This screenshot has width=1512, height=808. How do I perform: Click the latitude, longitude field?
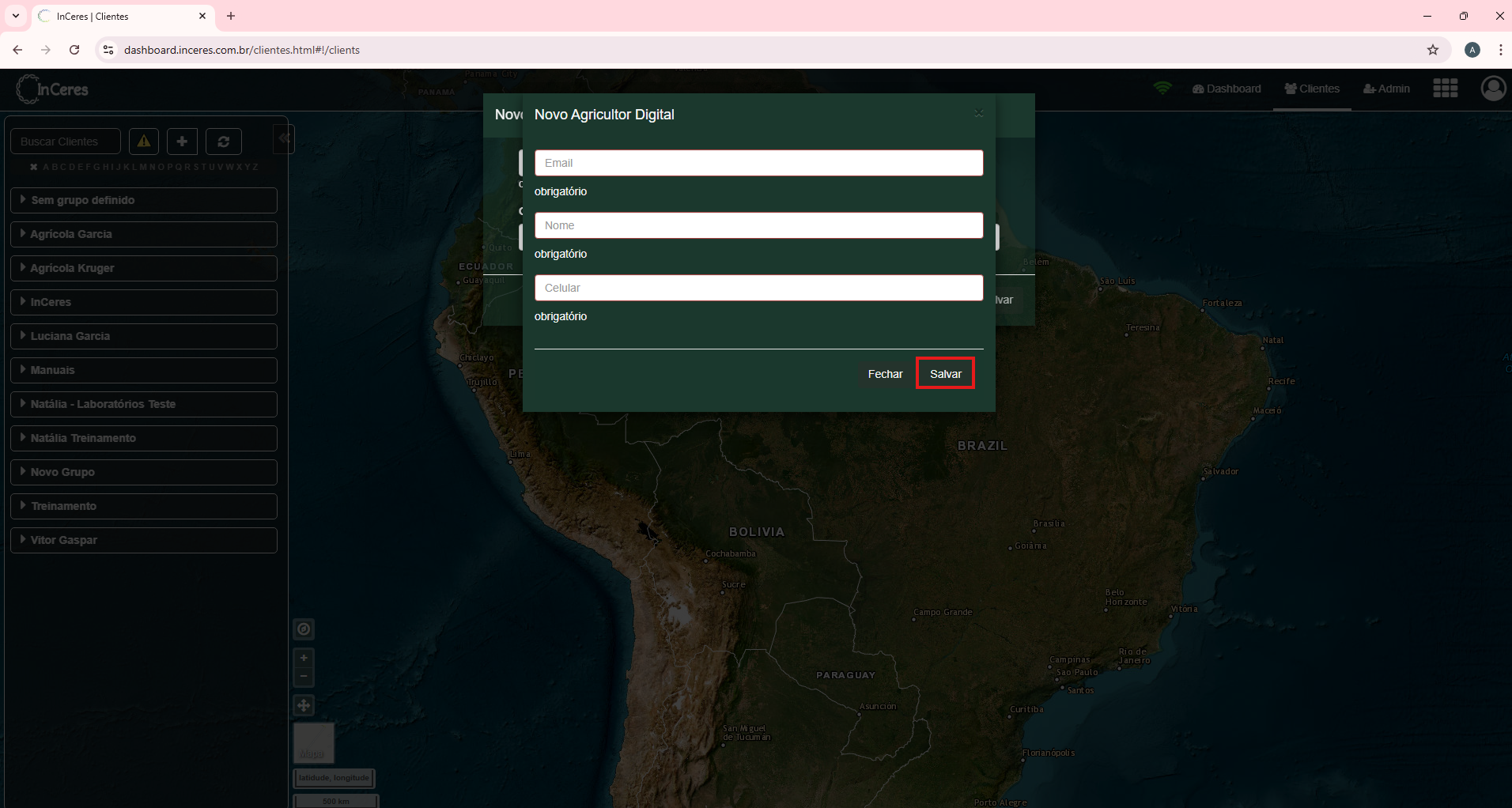(335, 778)
